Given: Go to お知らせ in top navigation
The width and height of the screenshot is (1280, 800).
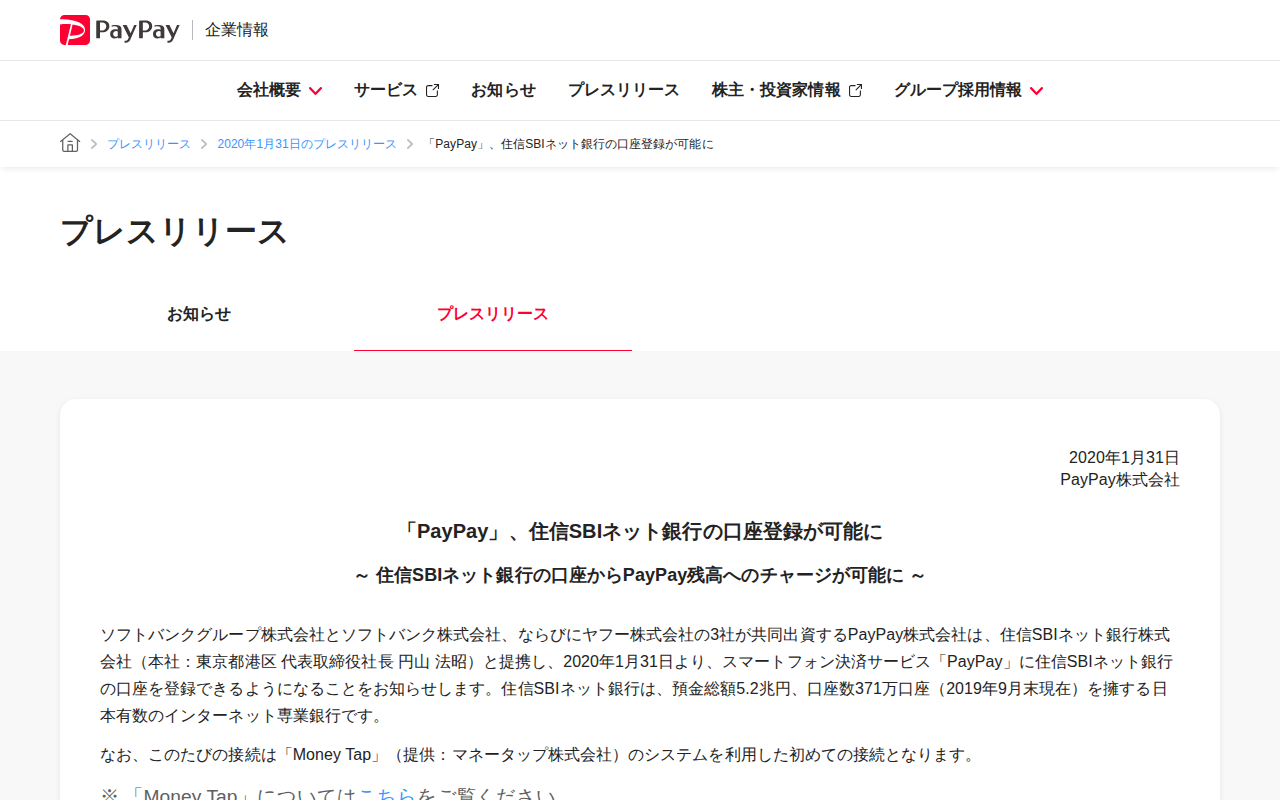Looking at the screenshot, I should point(503,90).
